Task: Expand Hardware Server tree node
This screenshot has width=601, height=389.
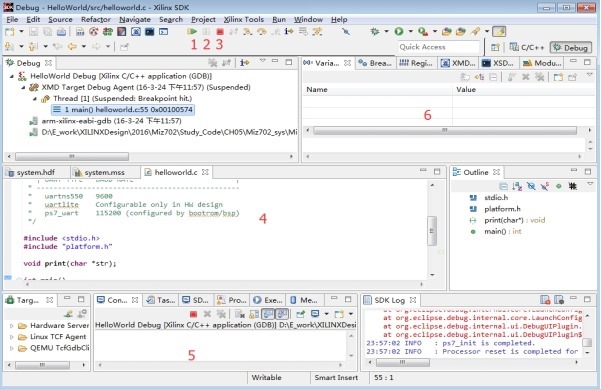Action: [x=11, y=326]
